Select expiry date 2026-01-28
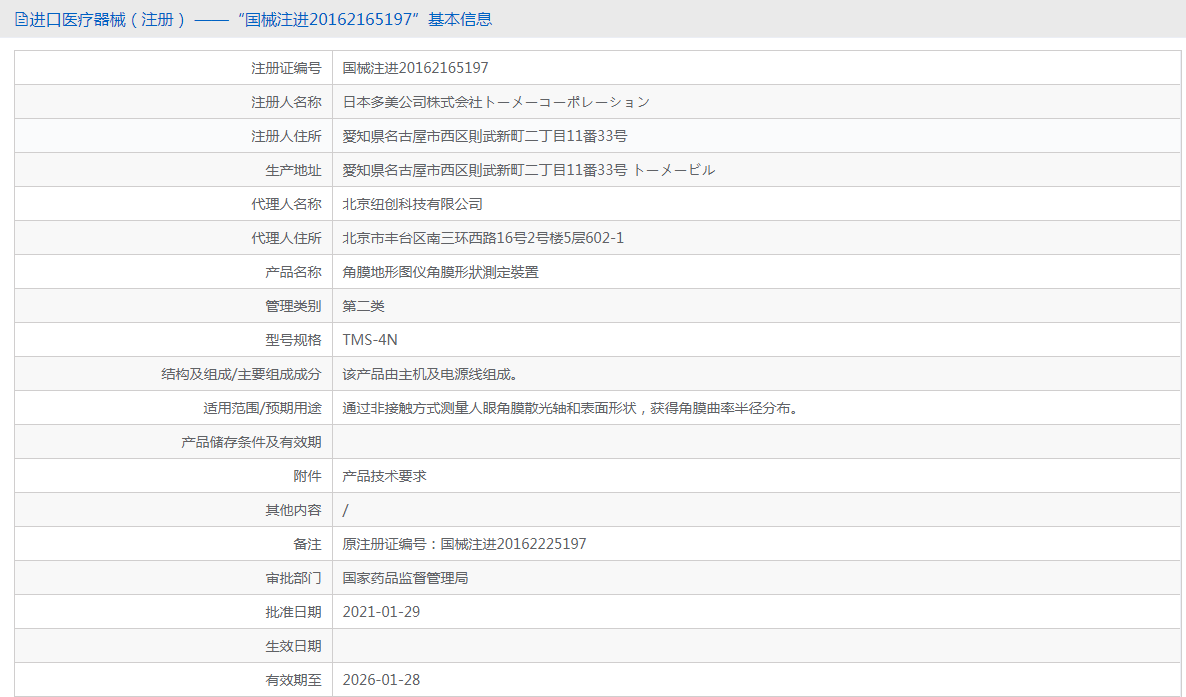Image resolution: width=1186 pixels, height=697 pixels. 381,680
